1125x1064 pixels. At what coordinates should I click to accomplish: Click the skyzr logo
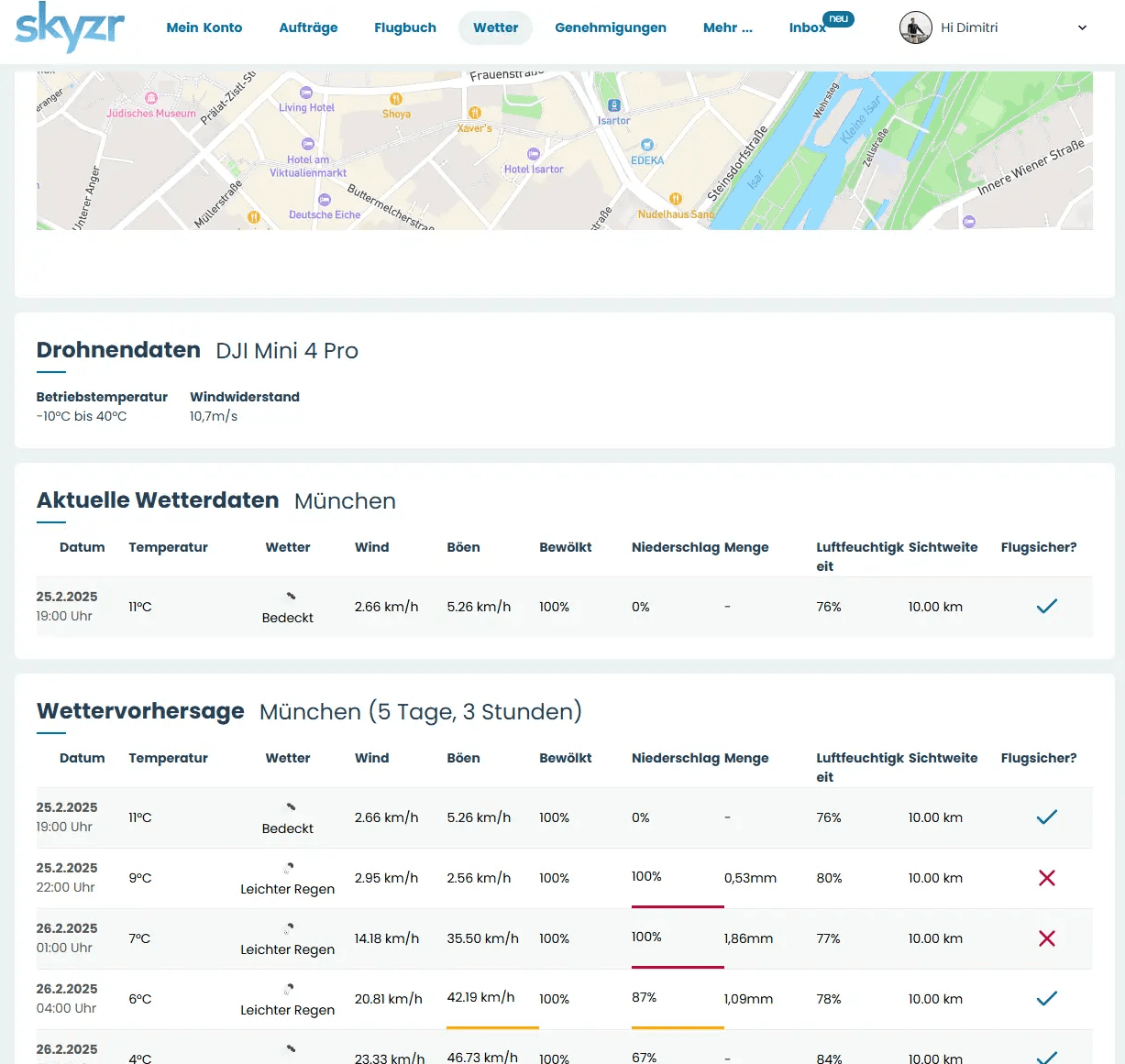[x=70, y=27]
